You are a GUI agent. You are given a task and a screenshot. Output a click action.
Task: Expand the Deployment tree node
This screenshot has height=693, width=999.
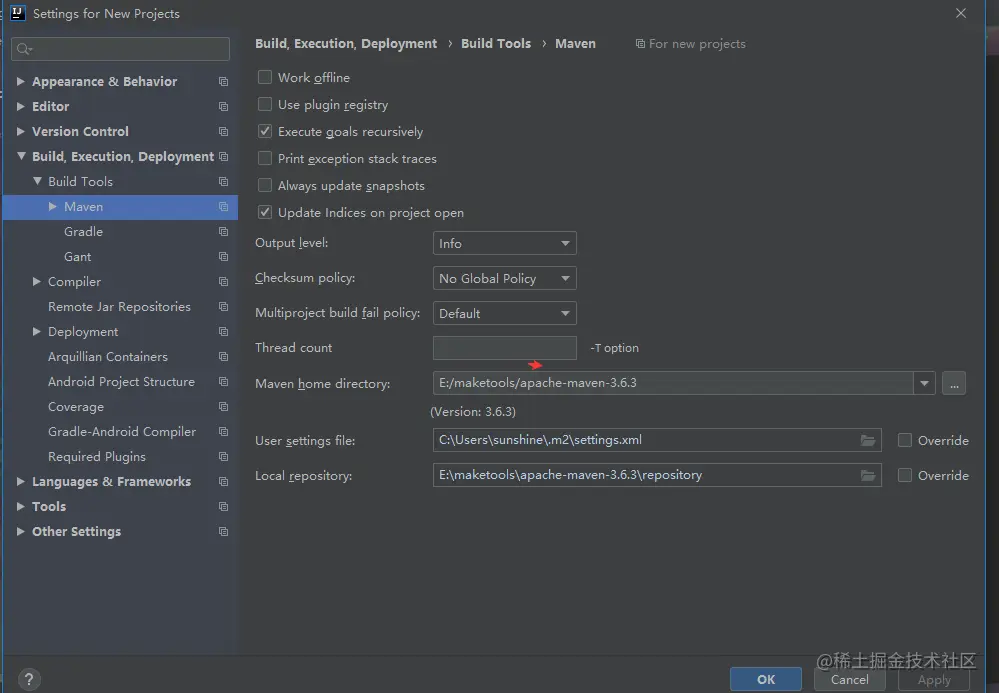click(x=37, y=331)
